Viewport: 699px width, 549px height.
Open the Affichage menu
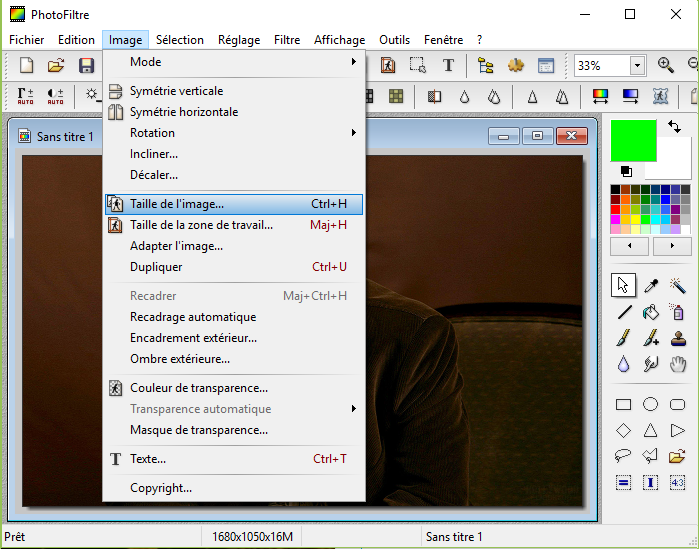click(339, 40)
